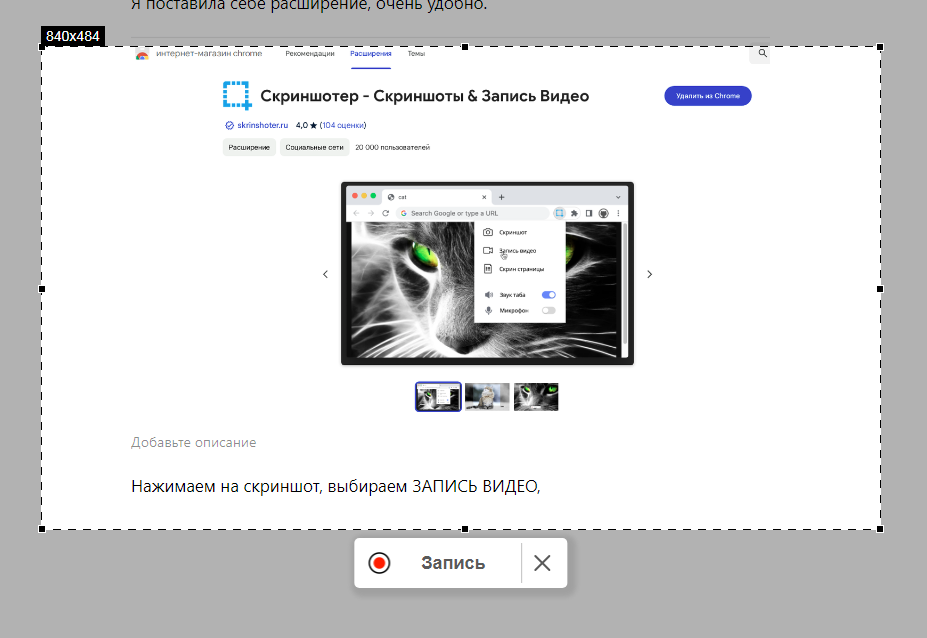
Task: Click the Социальные сети category chip
Action: pyautogui.click(x=315, y=147)
